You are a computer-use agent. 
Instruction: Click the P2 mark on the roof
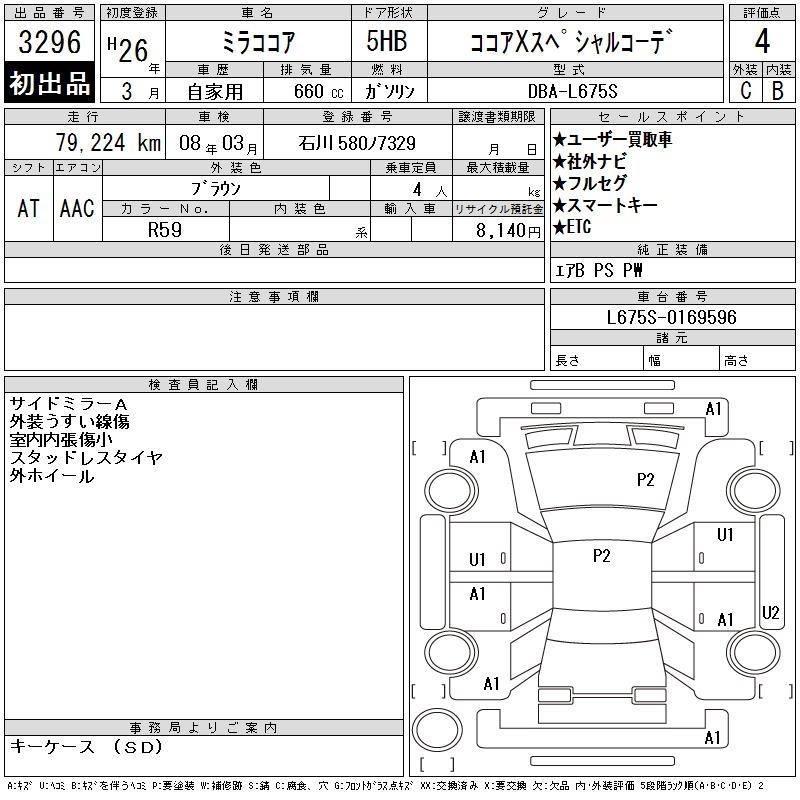tap(602, 556)
